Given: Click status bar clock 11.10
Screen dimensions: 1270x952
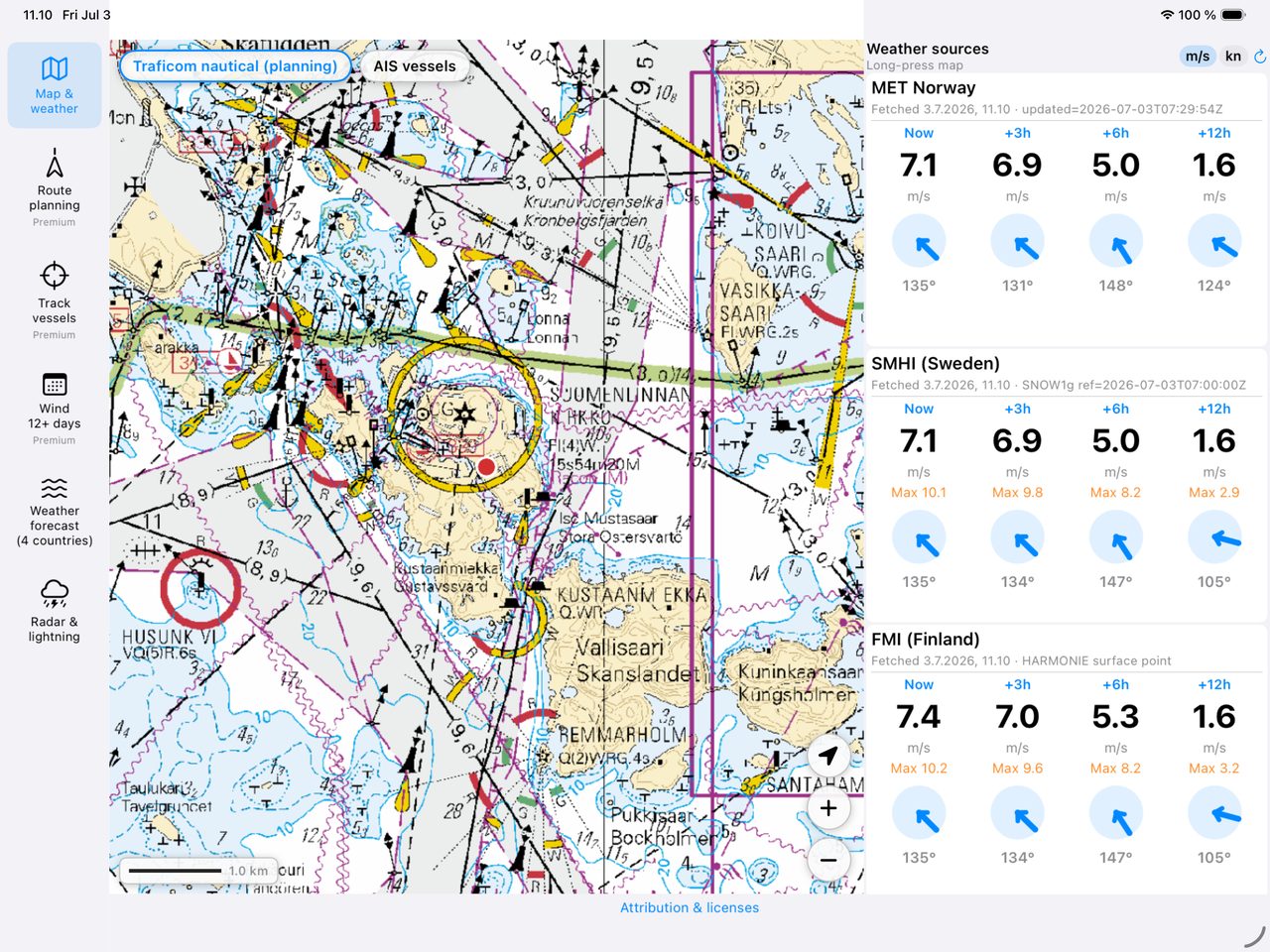Looking at the screenshot, I should [38, 15].
